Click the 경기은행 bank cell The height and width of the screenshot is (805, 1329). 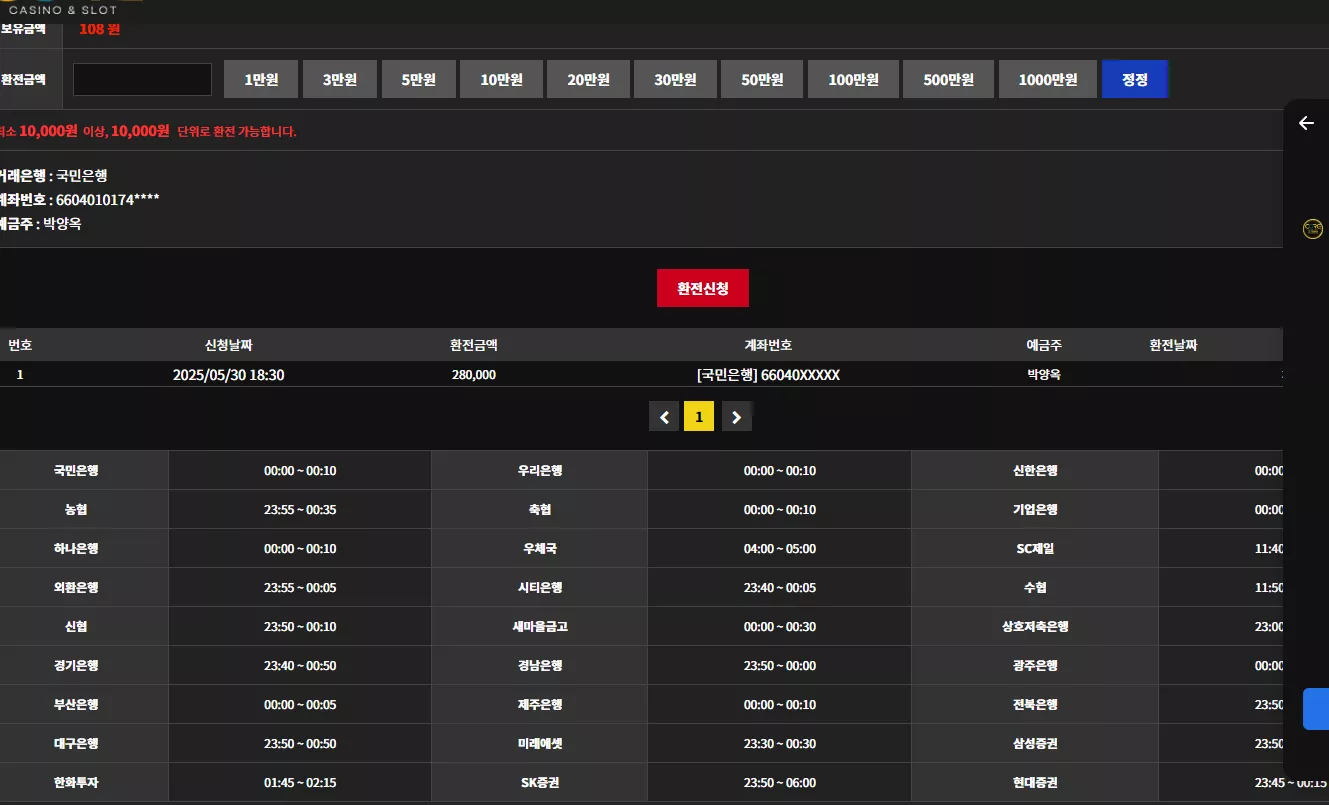coord(83,666)
